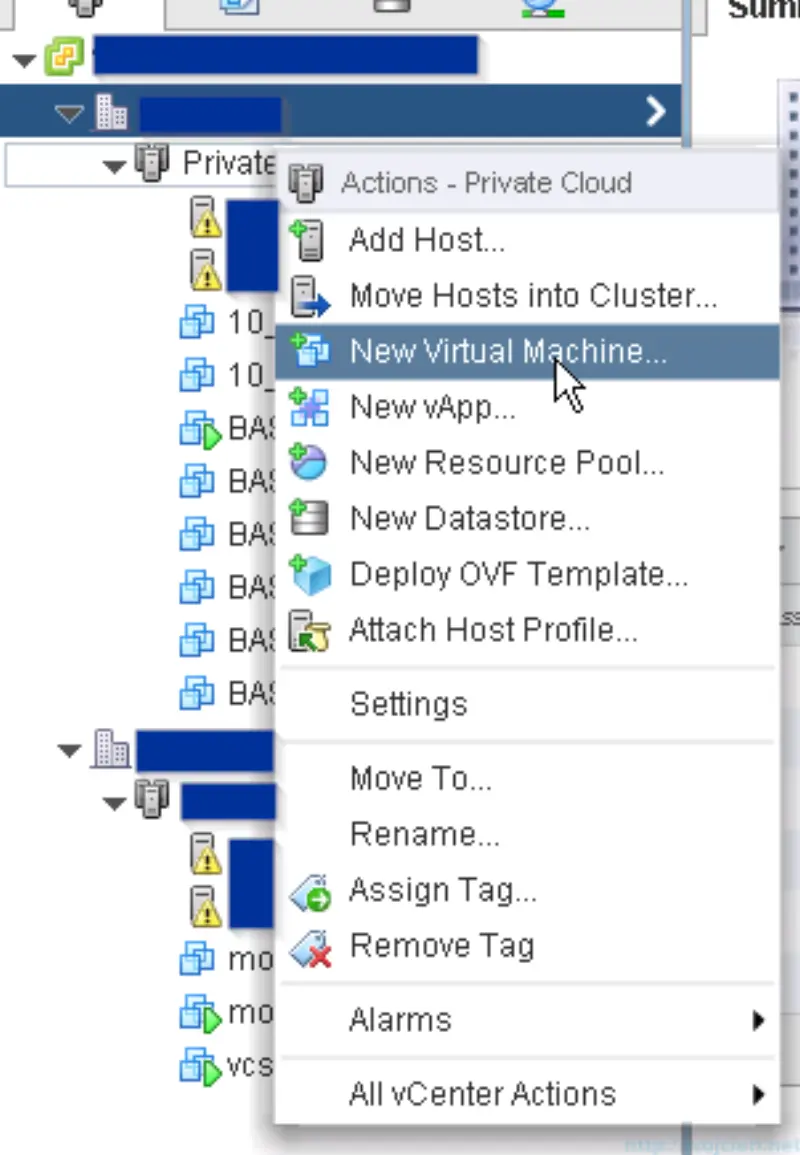Select the New Virtual Machine icon
Image resolution: width=800 pixels, height=1155 pixels.
[x=313, y=350]
